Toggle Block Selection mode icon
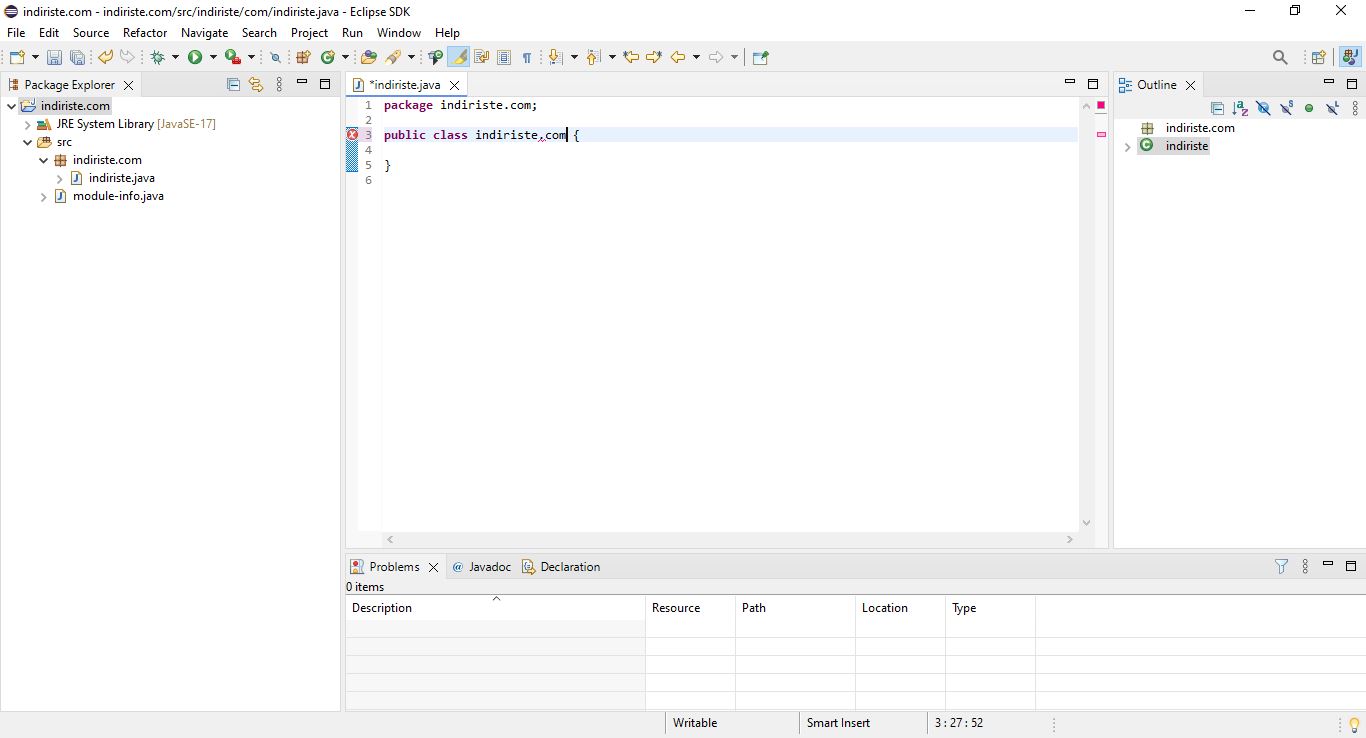The image size is (1366, 738). click(504, 57)
